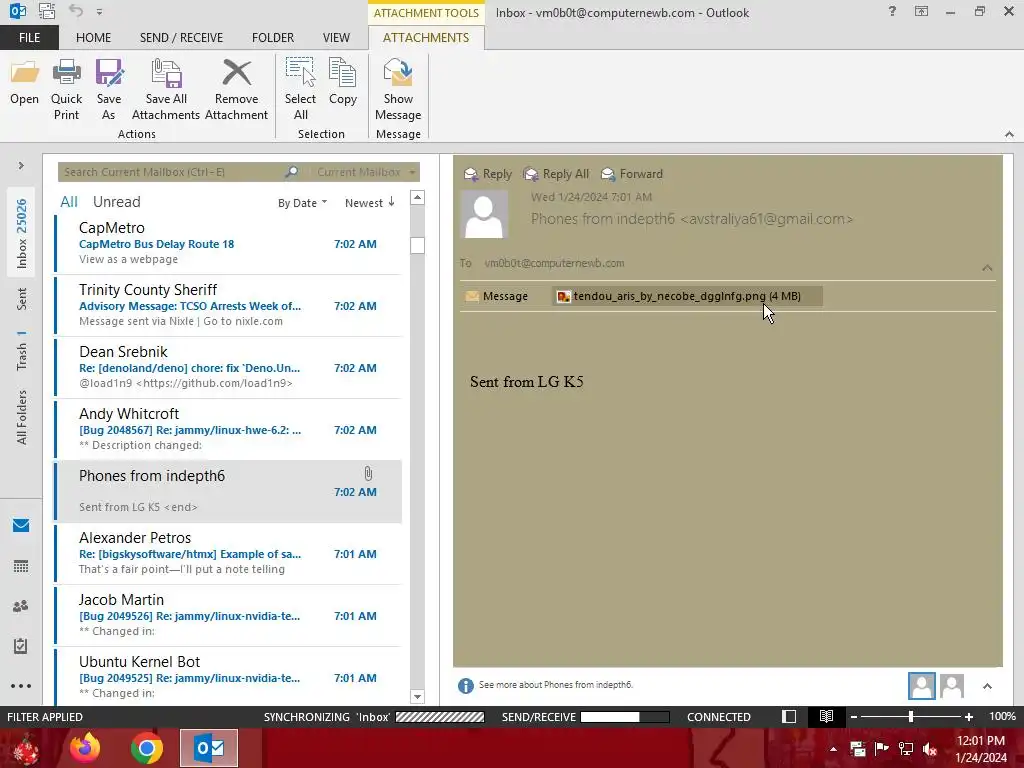Screen dimensions: 1024x768
Task: Switch to the SEND / RECEIVE tab
Action: point(181,37)
